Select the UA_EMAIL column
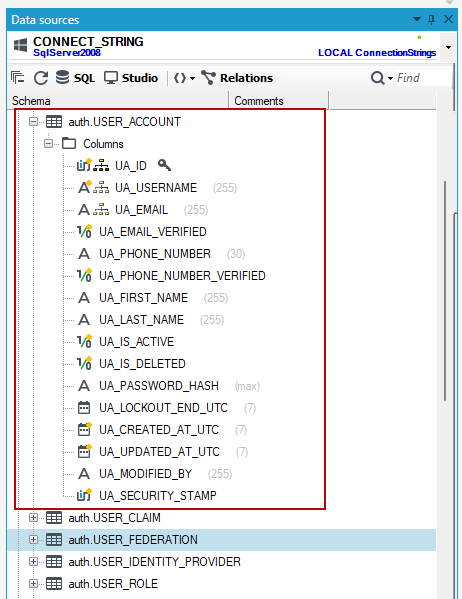Viewport: 462px width, 599px height. (x=141, y=210)
